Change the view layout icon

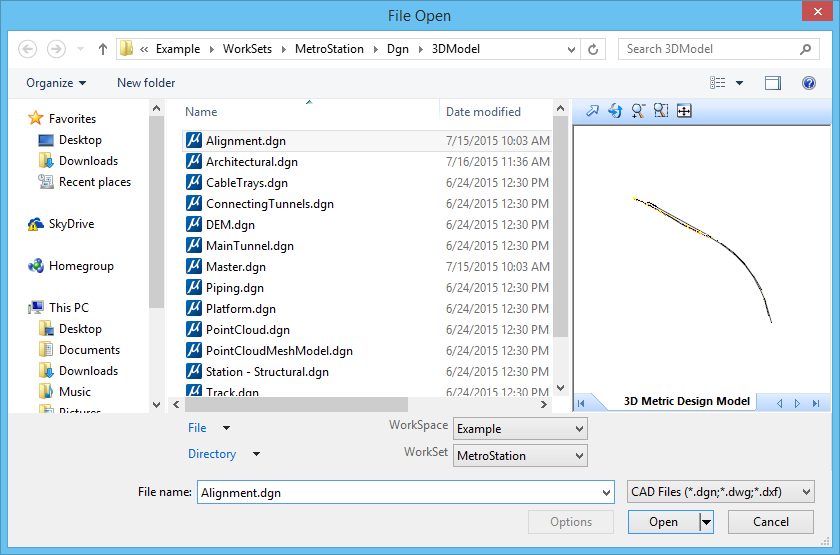717,82
